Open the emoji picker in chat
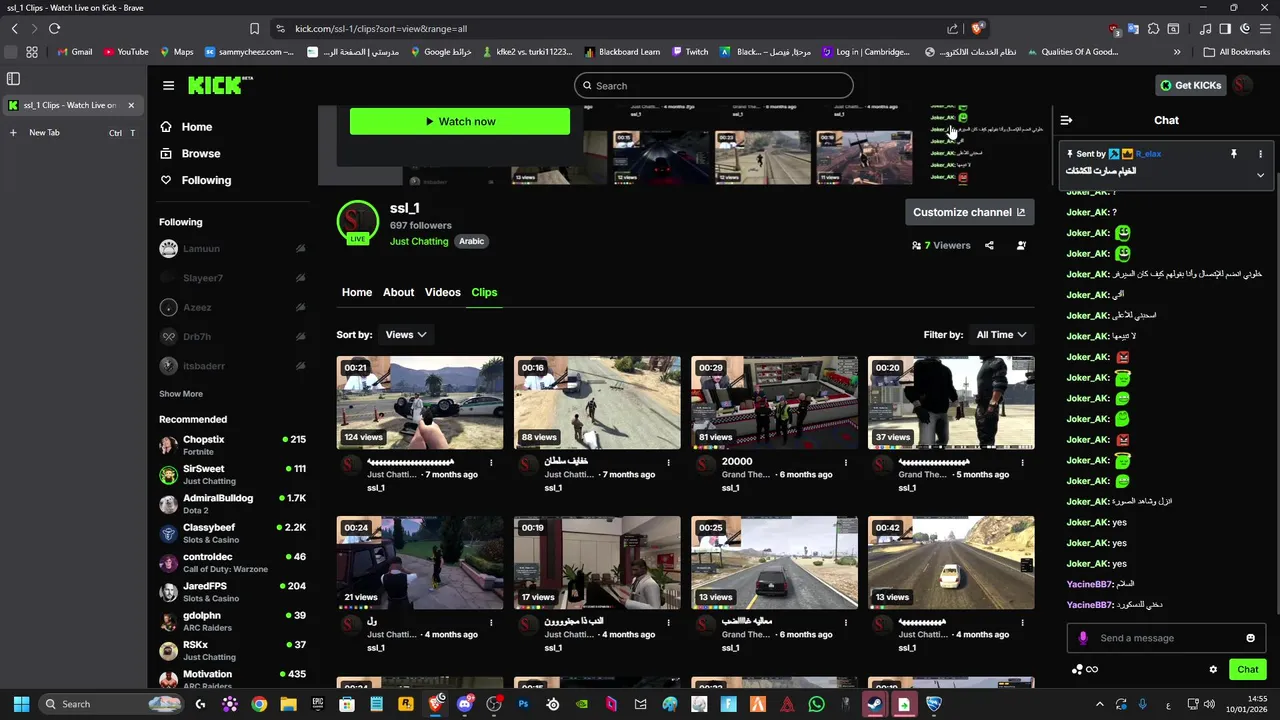This screenshot has width=1280, height=720. [1250, 638]
